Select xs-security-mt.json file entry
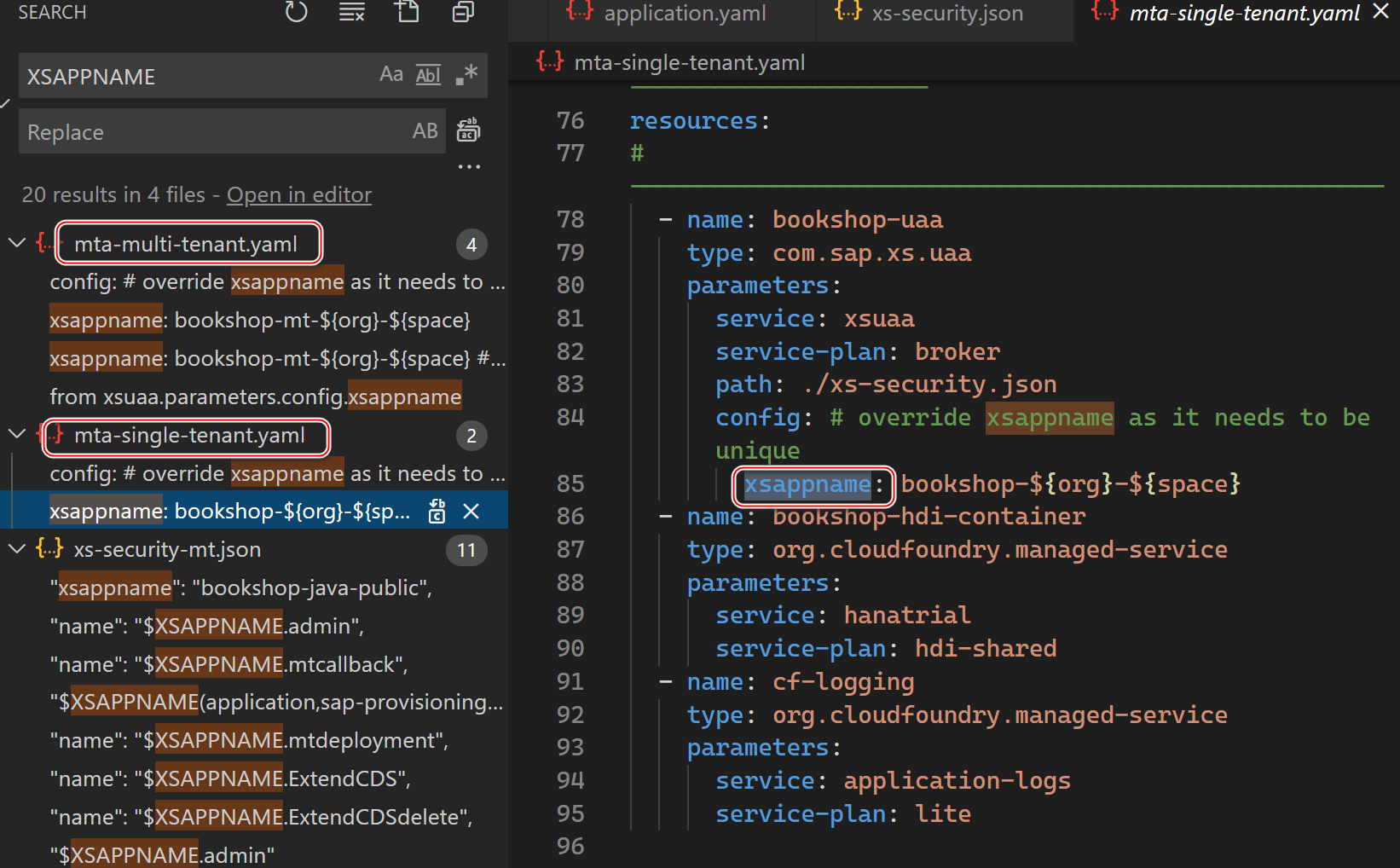Viewport: 1400px width, 868px height. 167,550
